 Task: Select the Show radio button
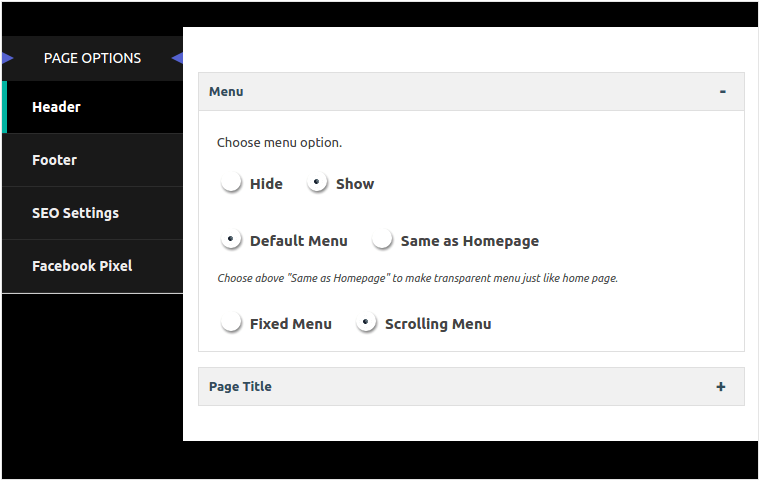tap(317, 183)
